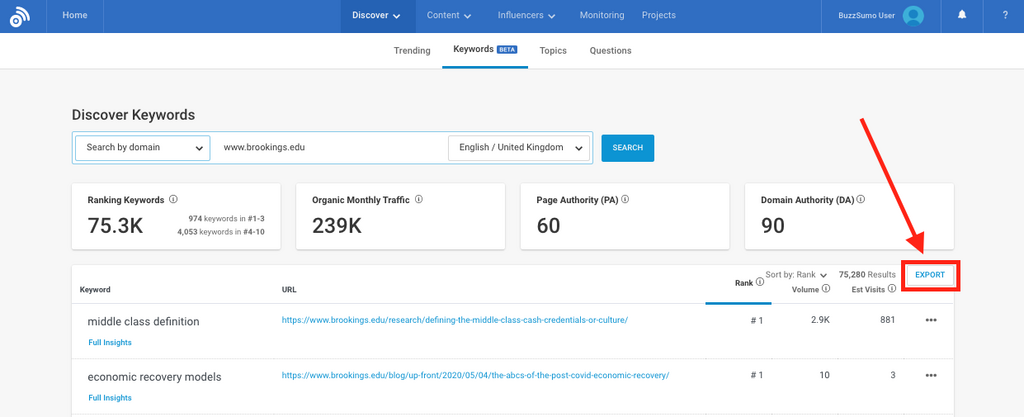This screenshot has width=1024, height=417.
Task: Click the EXPORT button
Action: point(930,275)
